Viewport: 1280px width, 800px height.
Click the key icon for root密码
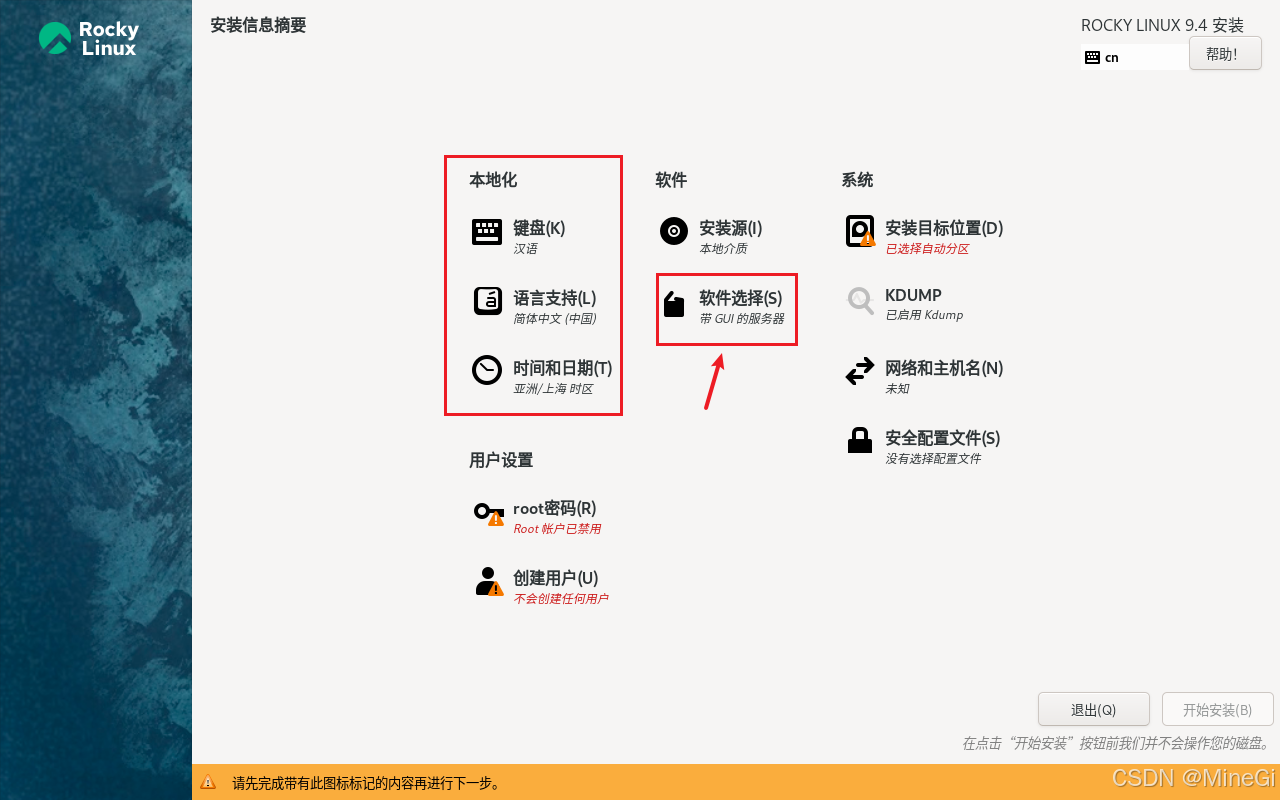click(x=489, y=513)
